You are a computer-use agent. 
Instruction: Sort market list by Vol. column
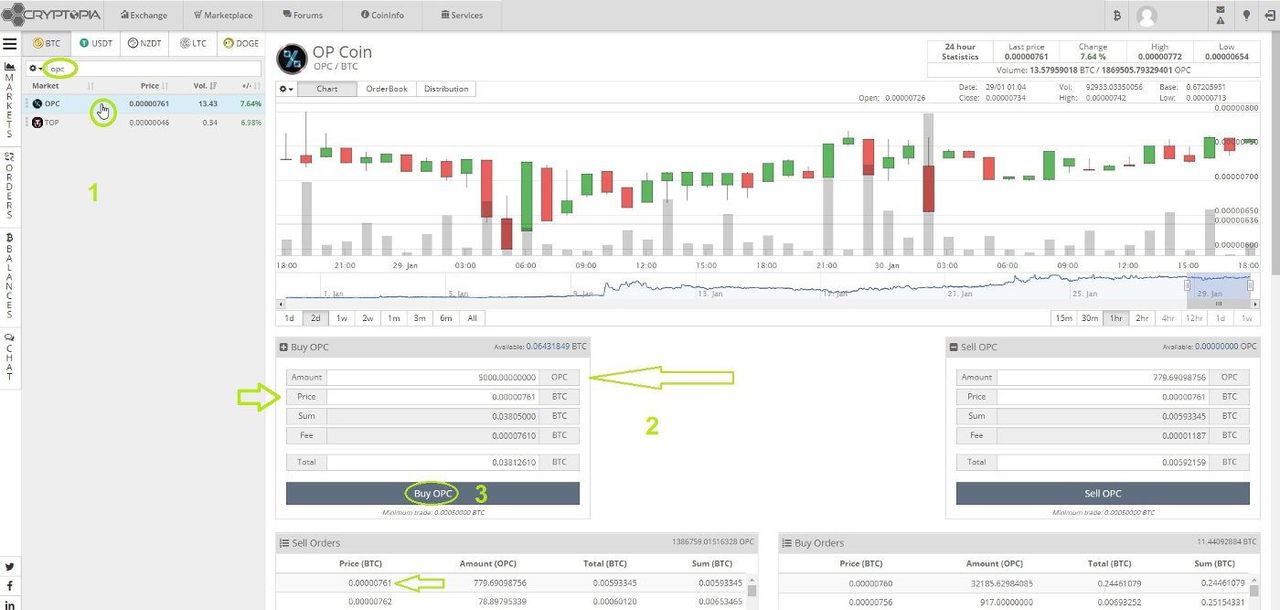click(x=206, y=86)
